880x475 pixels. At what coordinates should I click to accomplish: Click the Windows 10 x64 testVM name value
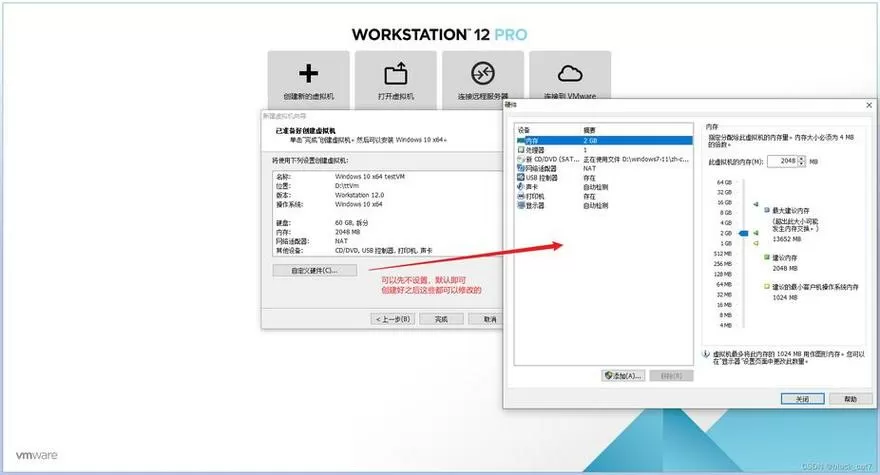(370, 176)
